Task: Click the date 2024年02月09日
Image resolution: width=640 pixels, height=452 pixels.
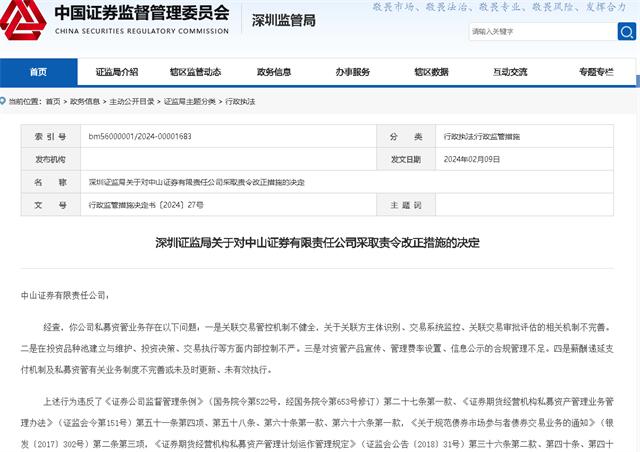Action: coord(472,159)
